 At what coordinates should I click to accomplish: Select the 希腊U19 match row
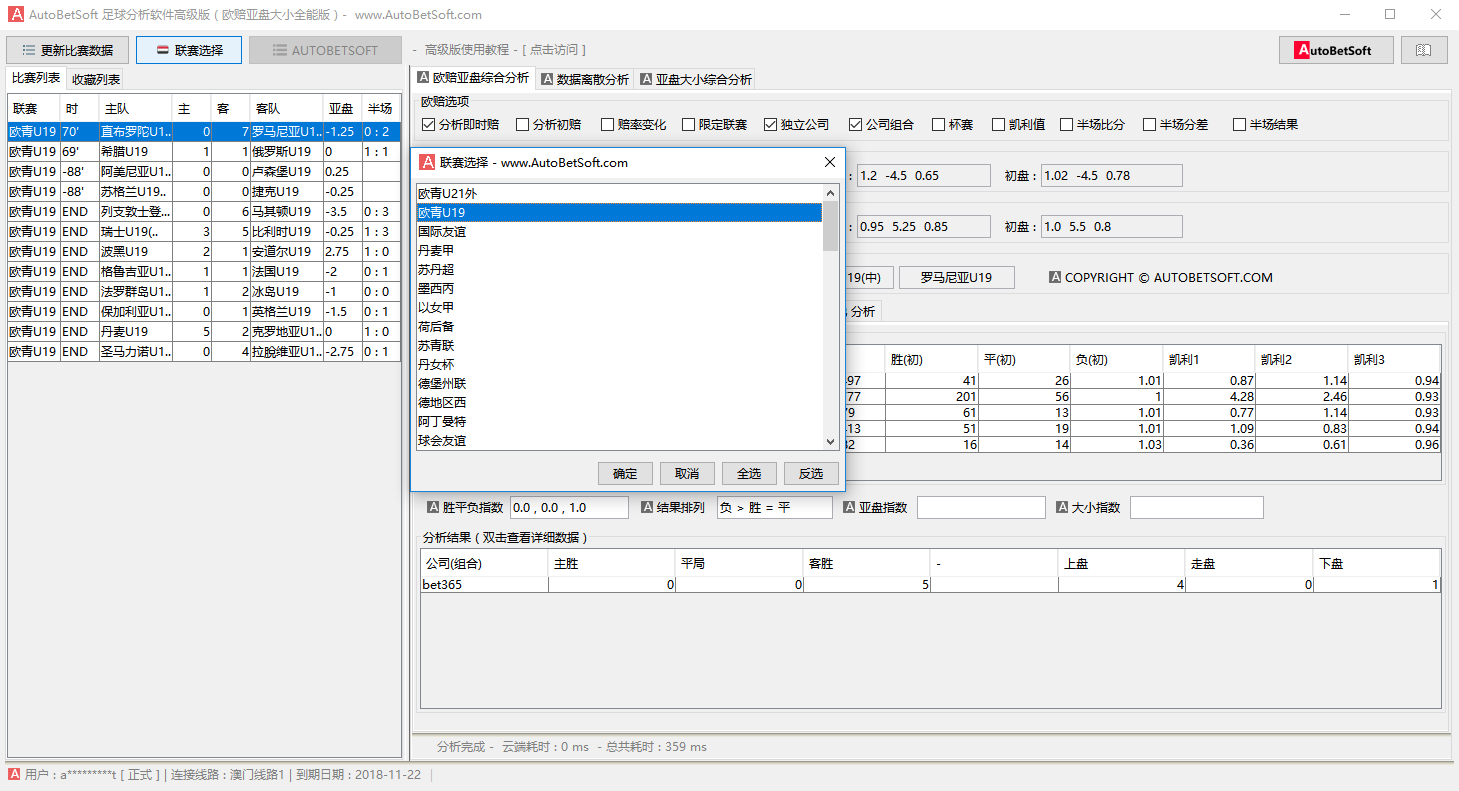coord(204,151)
